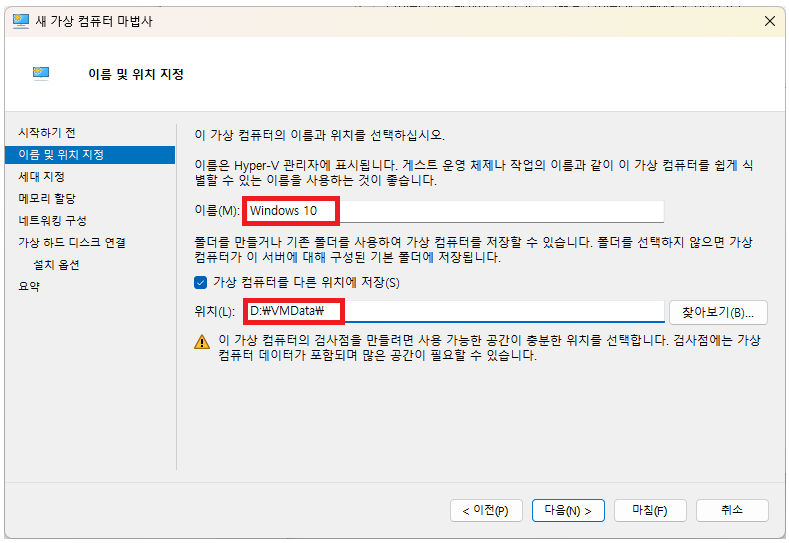Go to the 세대 지정 step
The image size is (789, 543).
click(41, 177)
